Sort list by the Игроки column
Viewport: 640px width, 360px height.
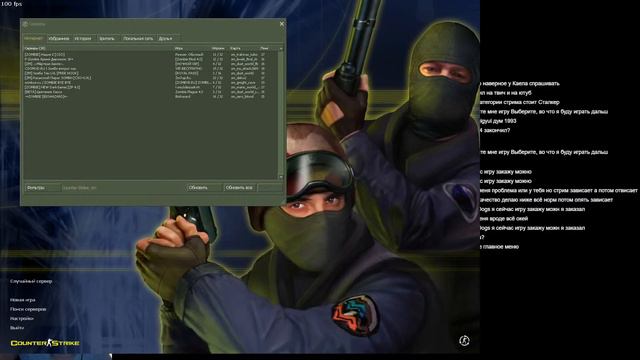[x=220, y=49]
